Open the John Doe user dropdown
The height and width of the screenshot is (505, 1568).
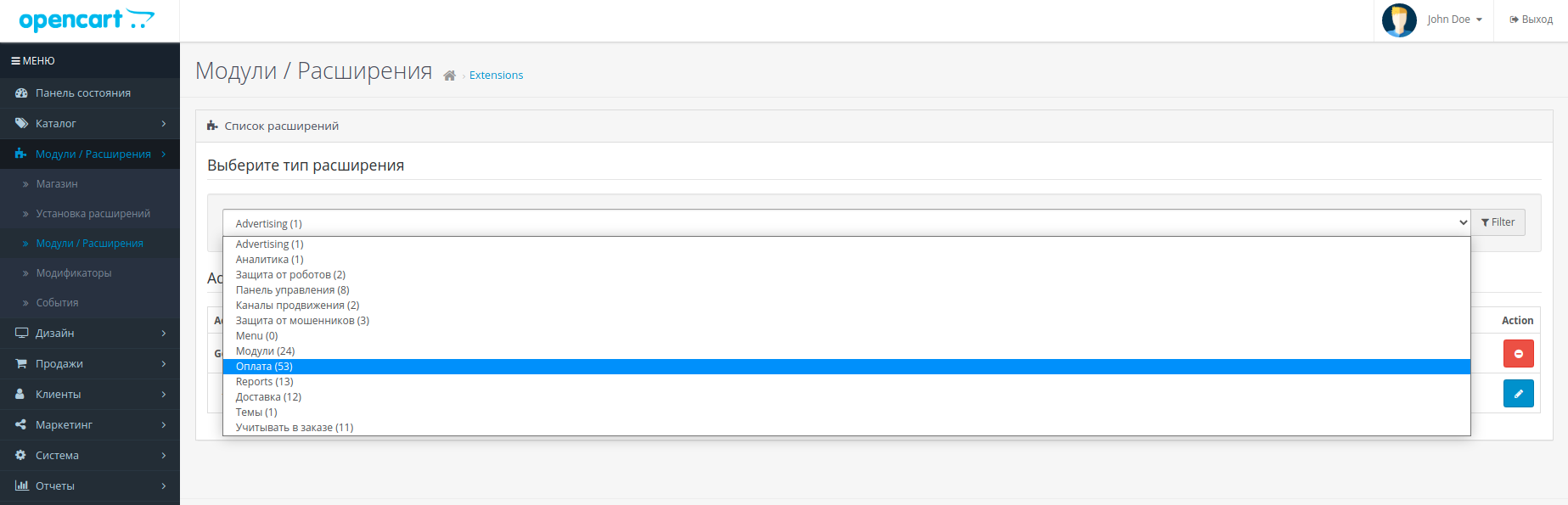tap(1453, 20)
